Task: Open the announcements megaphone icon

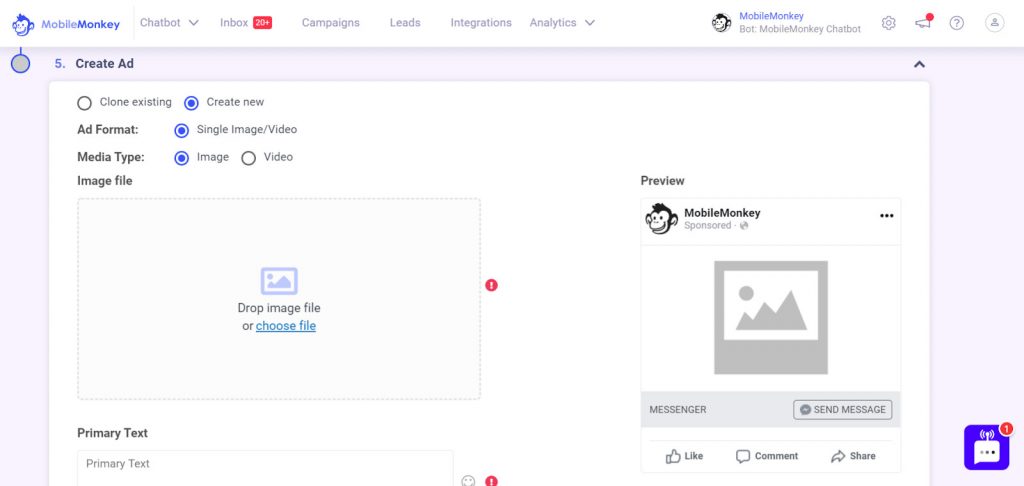Action: click(x=923, y=22)
